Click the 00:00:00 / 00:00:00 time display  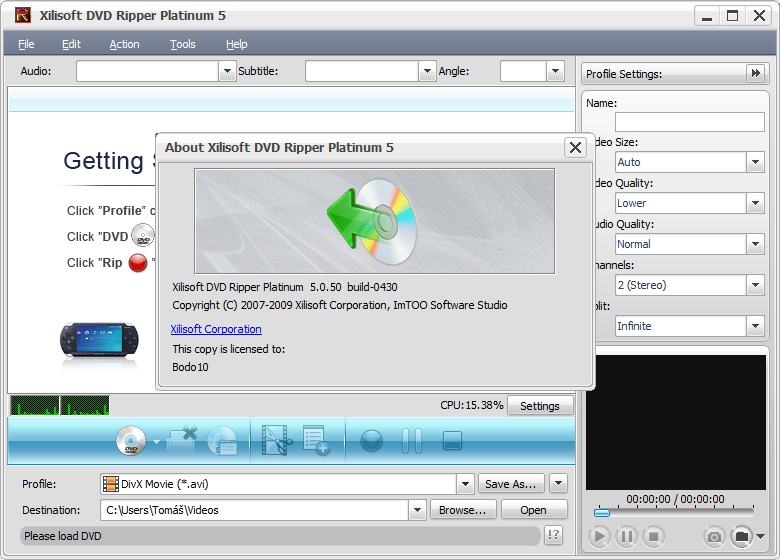click(x=675, y=499)
